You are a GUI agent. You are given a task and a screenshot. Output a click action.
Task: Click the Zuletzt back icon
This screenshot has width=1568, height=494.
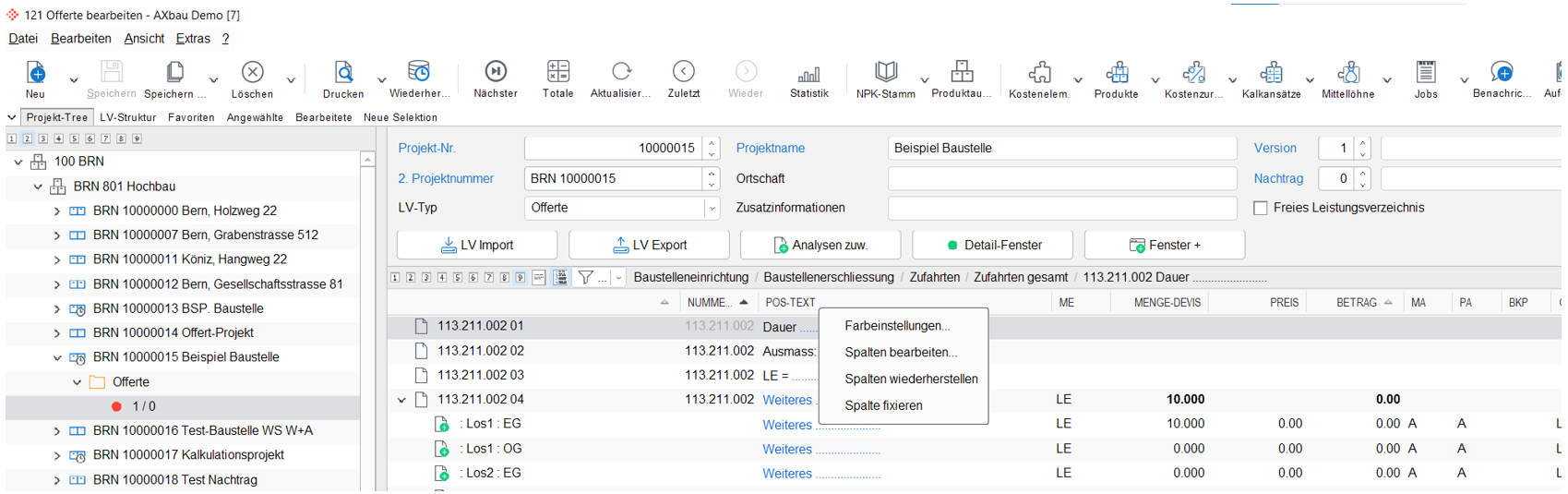tap(684, 72)
